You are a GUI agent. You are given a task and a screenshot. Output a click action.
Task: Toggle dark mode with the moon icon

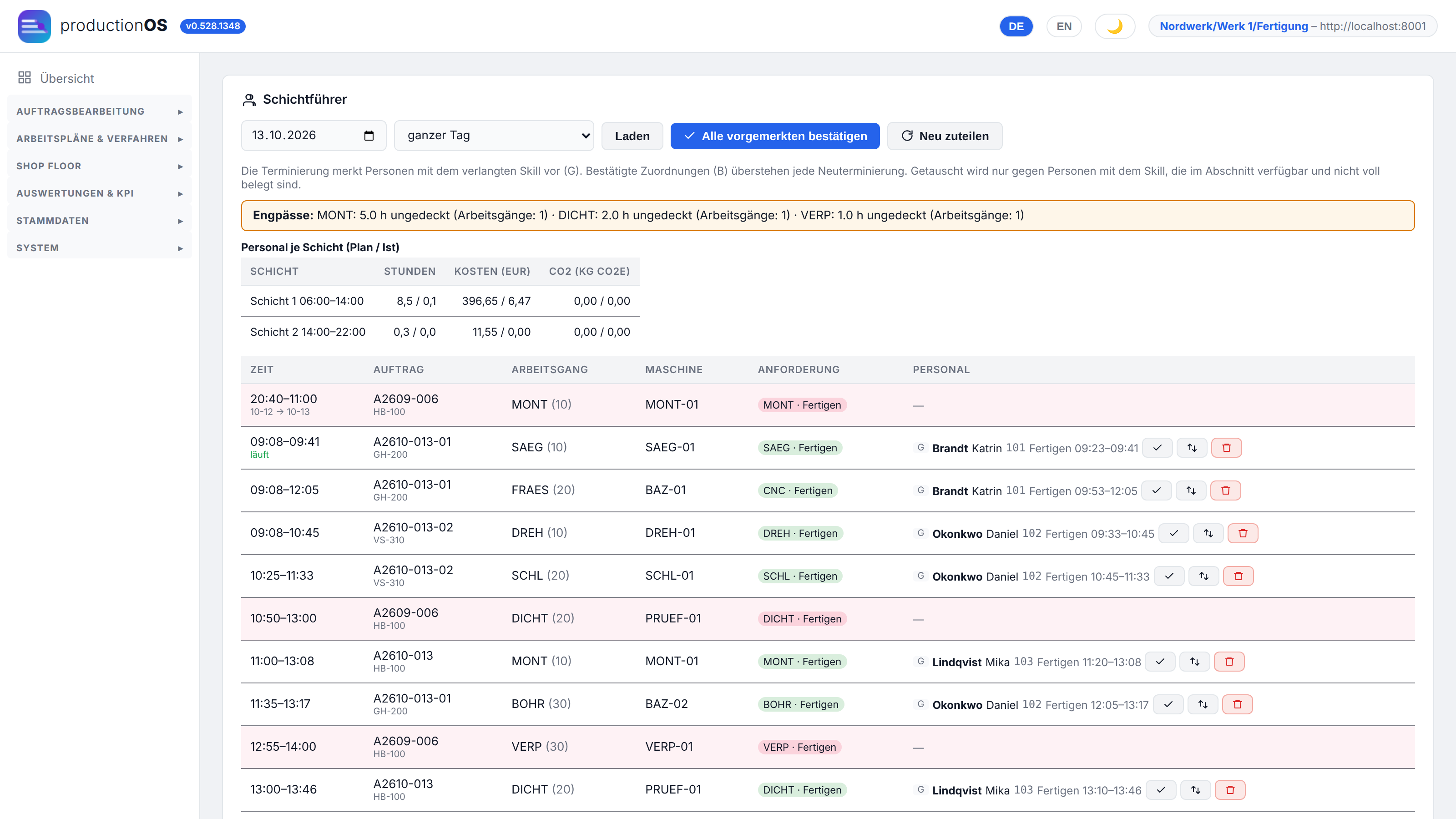[1115, 26]
